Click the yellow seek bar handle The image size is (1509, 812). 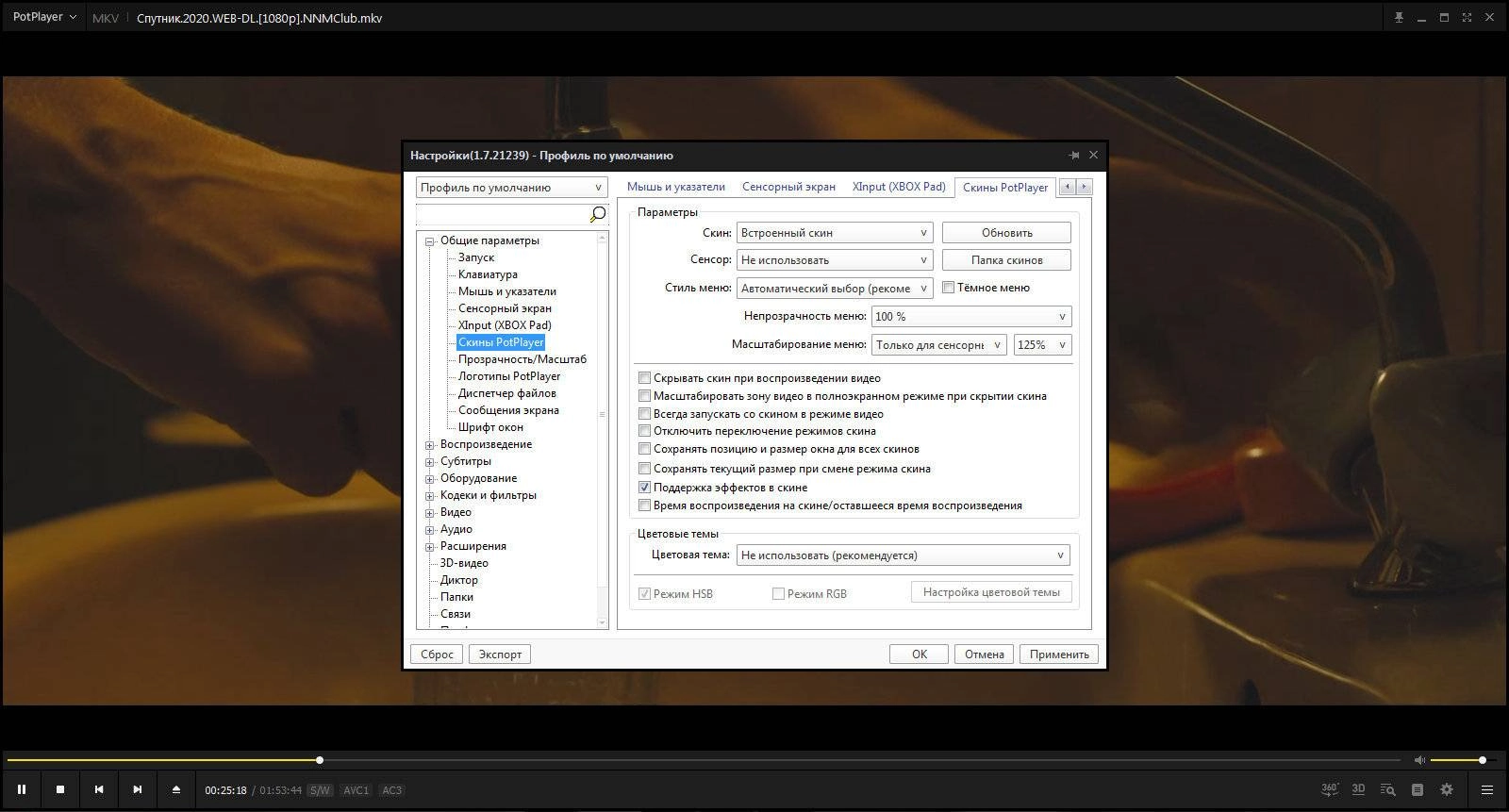[320, 760]
